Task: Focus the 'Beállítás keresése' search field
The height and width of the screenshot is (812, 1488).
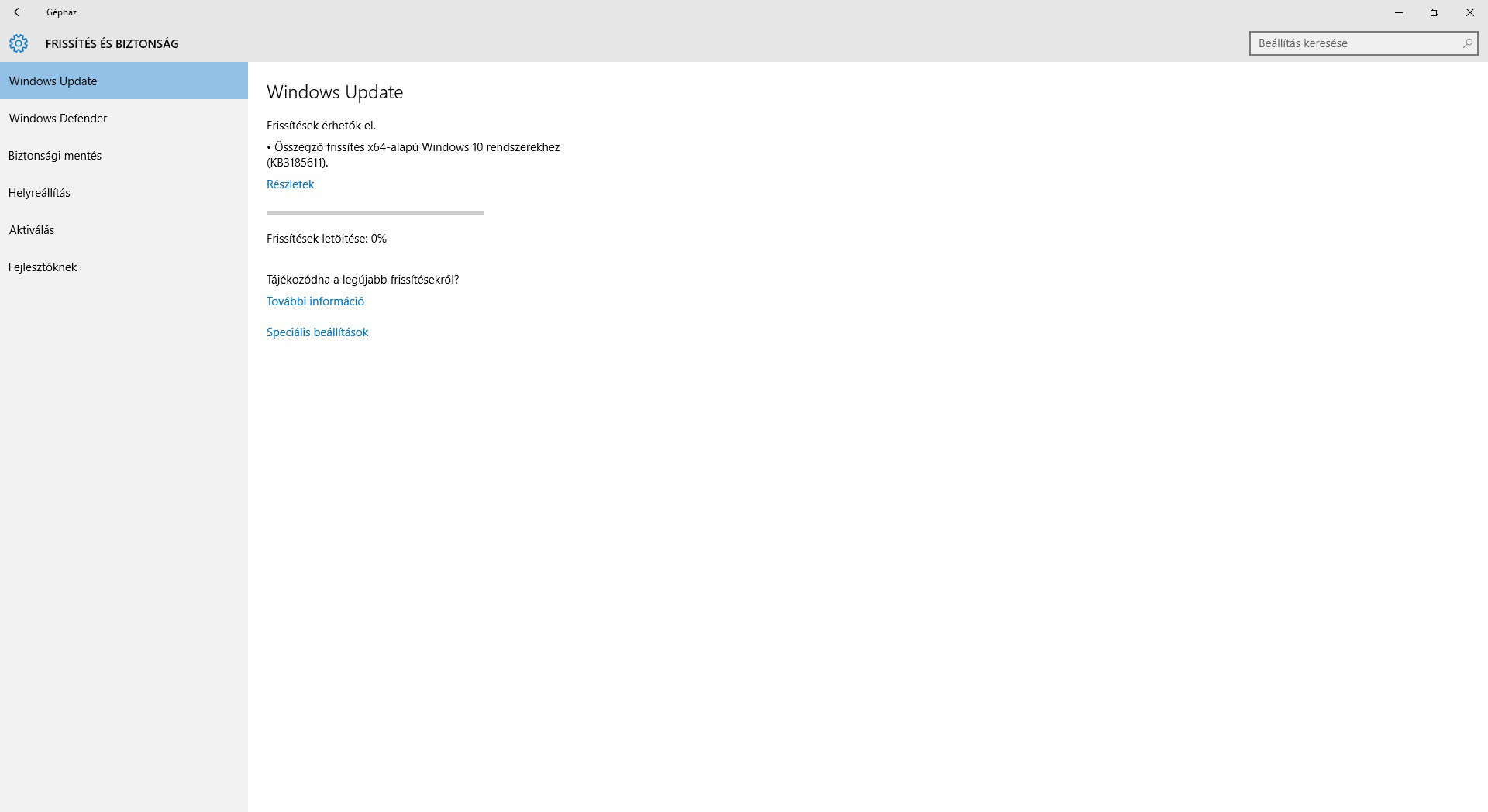Action: (1363, 43)
